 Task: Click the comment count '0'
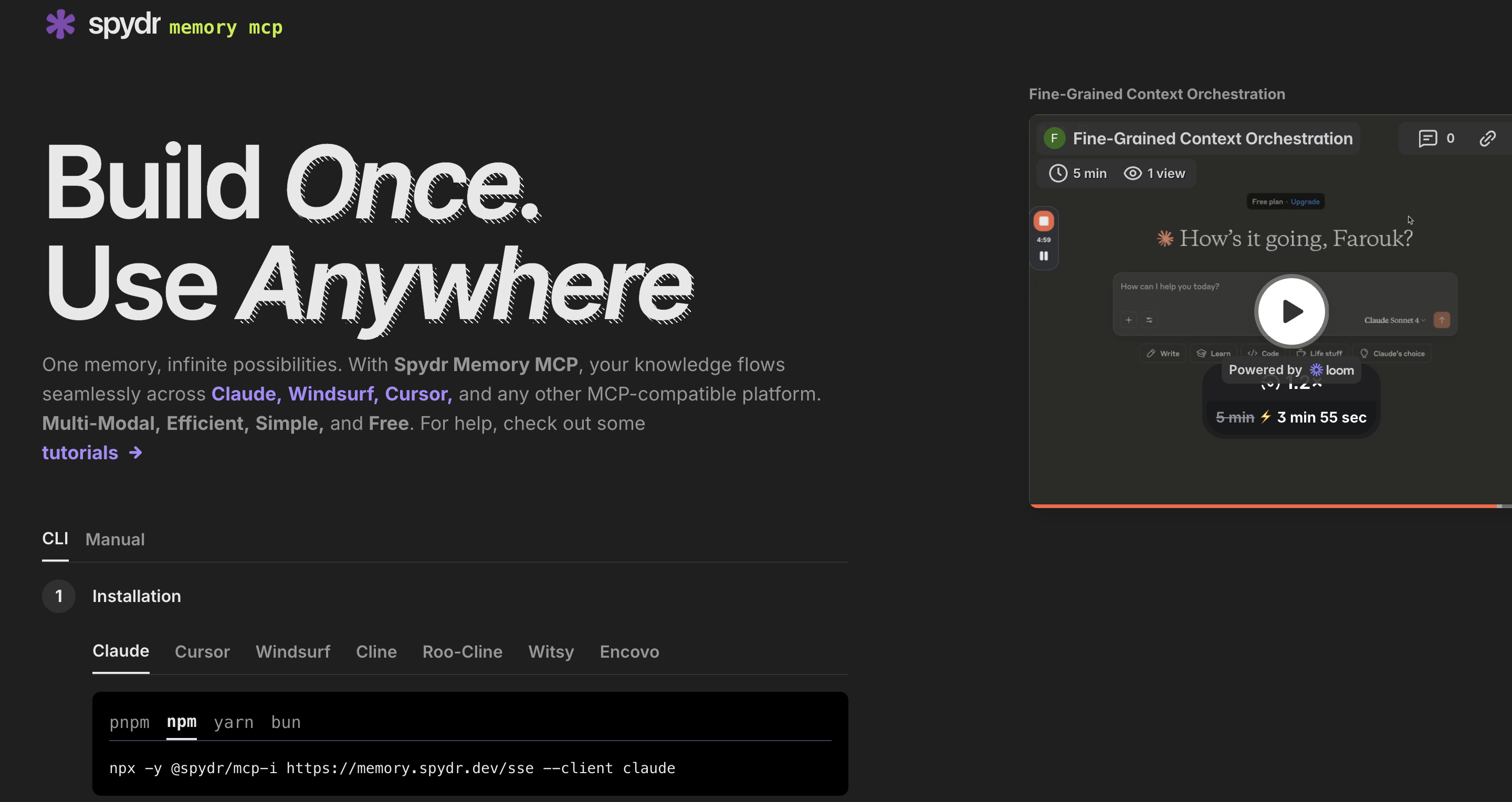[1450, 139]
